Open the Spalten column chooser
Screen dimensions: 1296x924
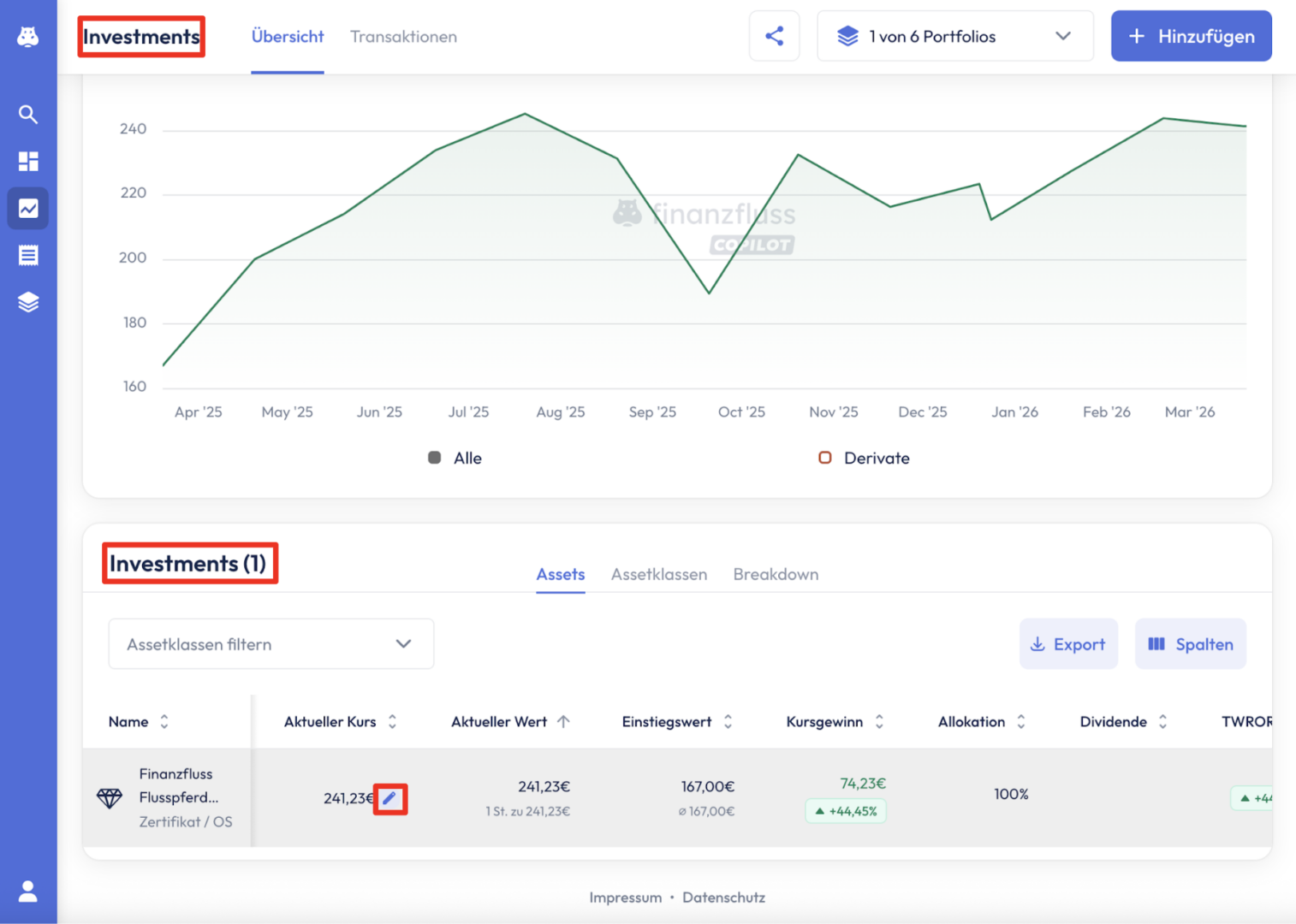point(1190,644)
